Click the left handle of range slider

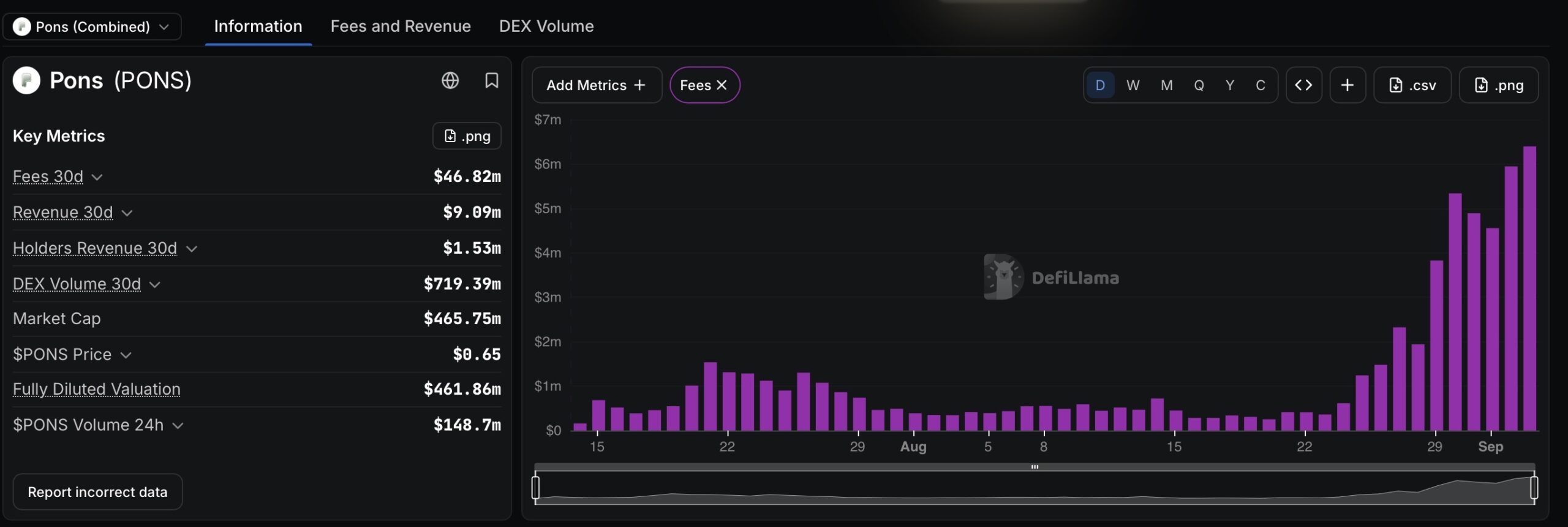coord(536,488)
